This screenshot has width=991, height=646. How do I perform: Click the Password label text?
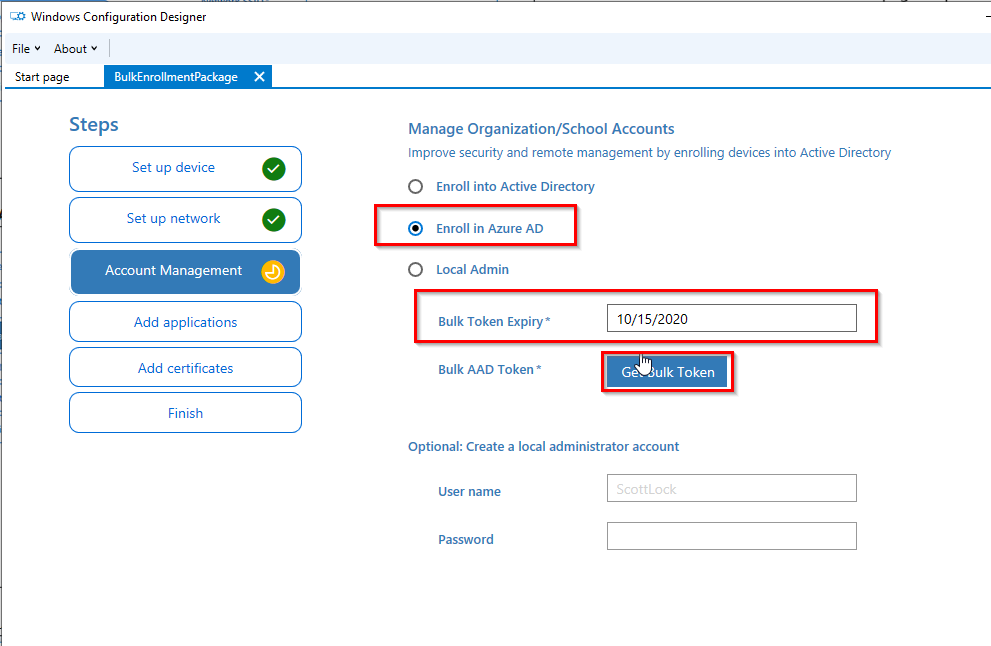[466, 539]
